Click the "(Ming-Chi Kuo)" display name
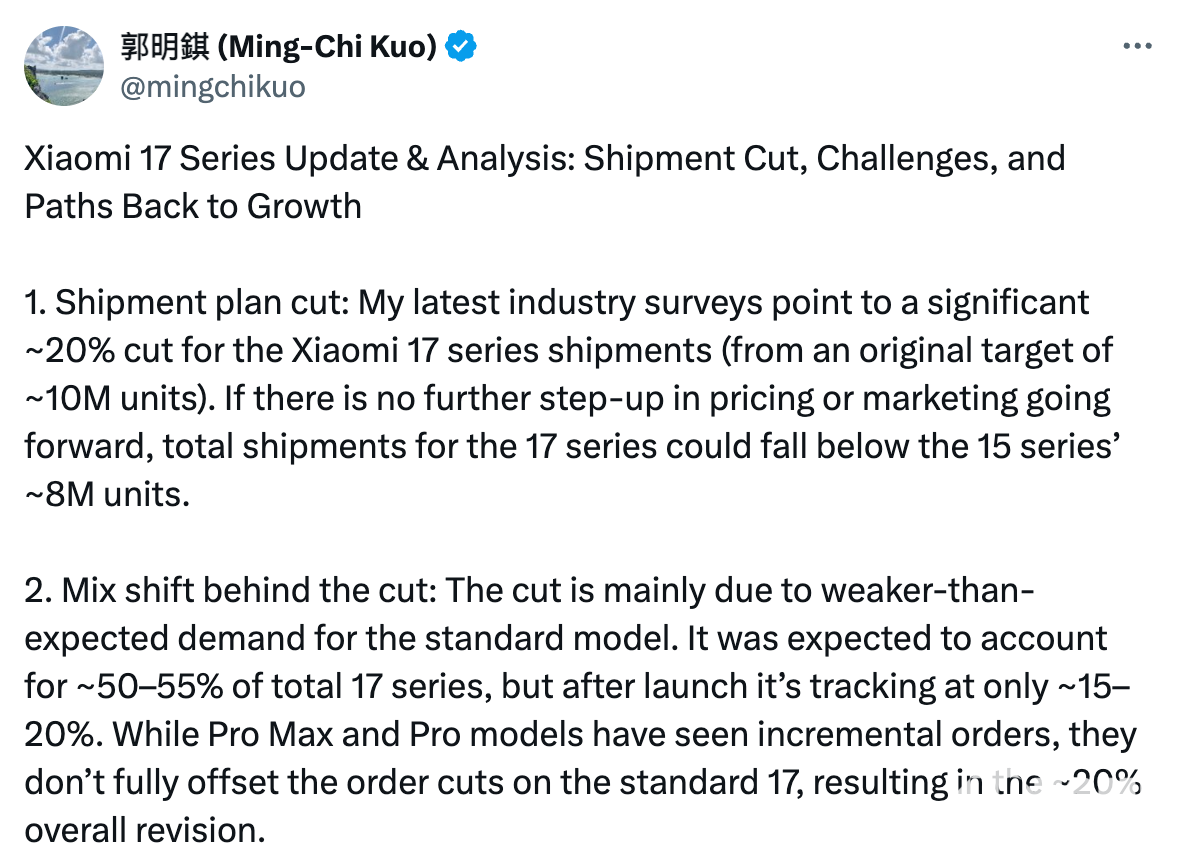1178x868 pixels. pos(327,46)
